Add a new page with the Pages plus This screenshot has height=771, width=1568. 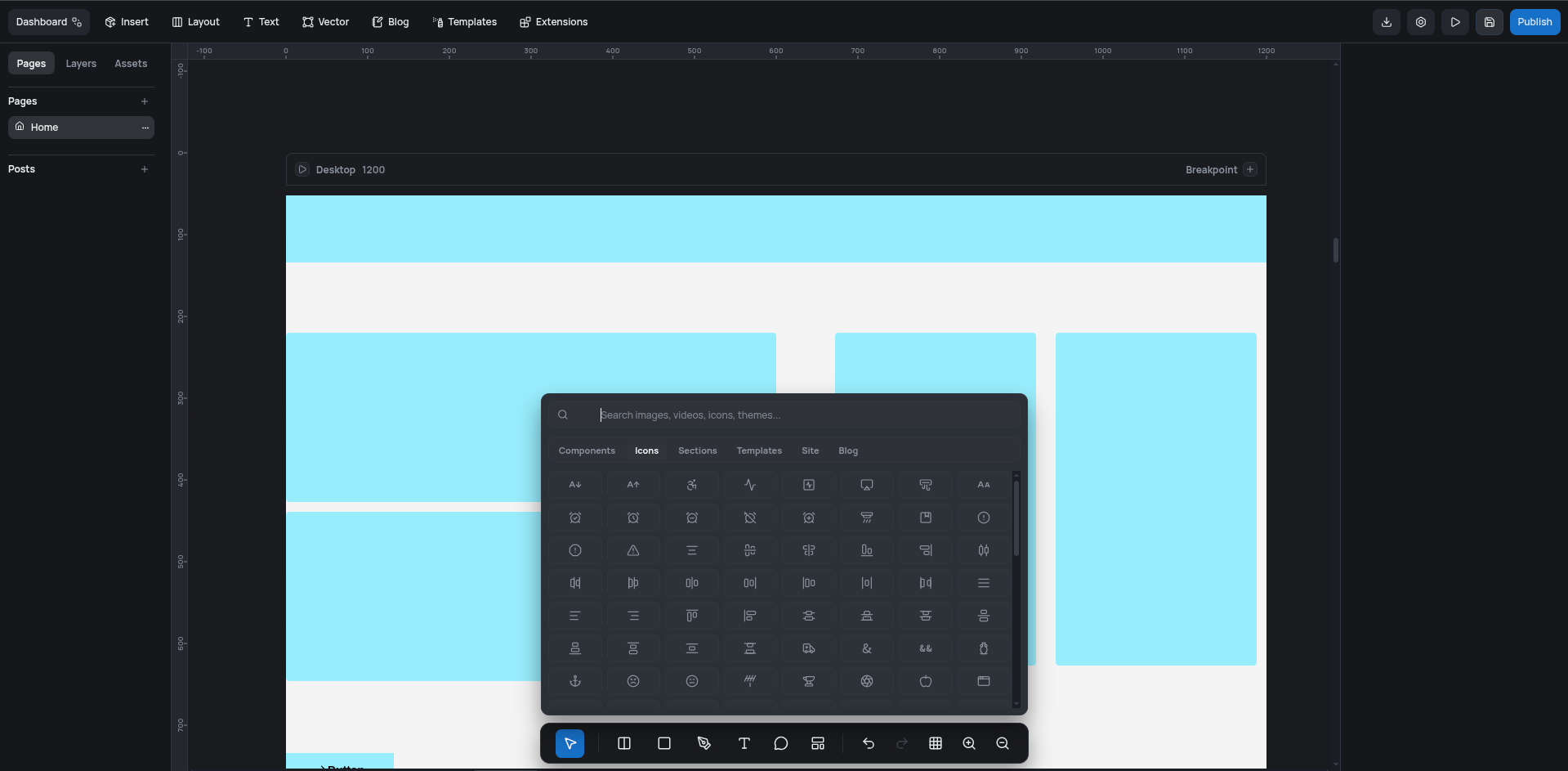click(145, 101)
